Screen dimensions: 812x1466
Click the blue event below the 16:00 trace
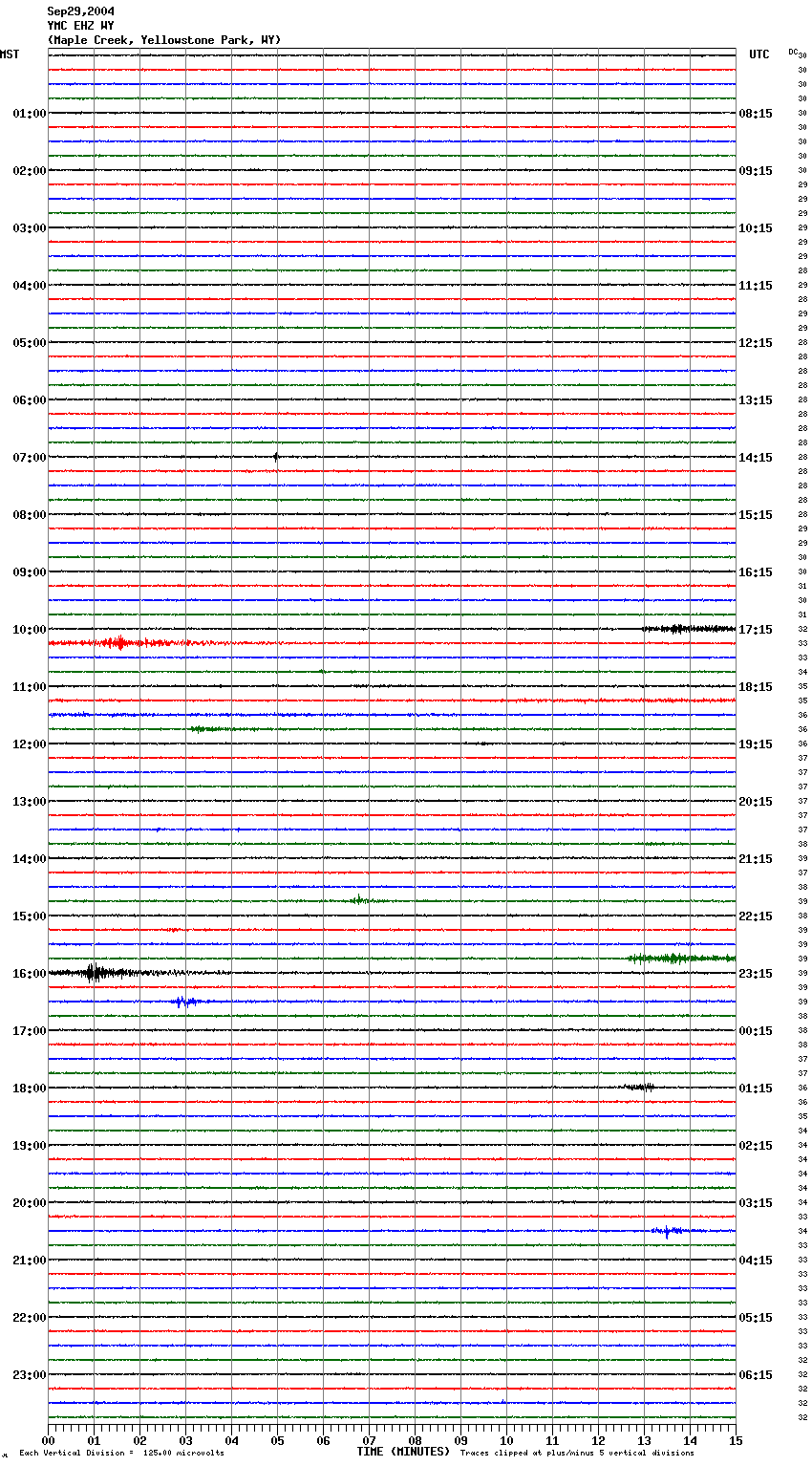coord(185,1002)
